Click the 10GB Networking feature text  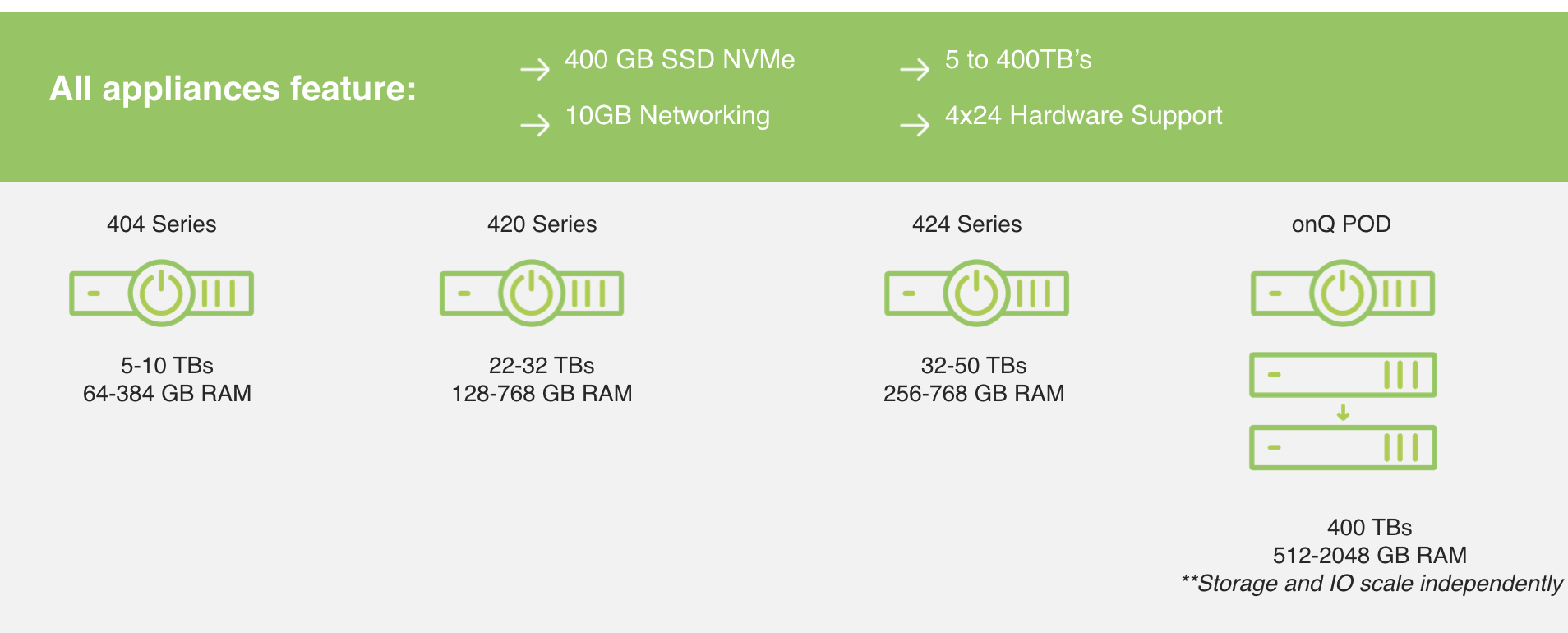click(x=667, y=116)
